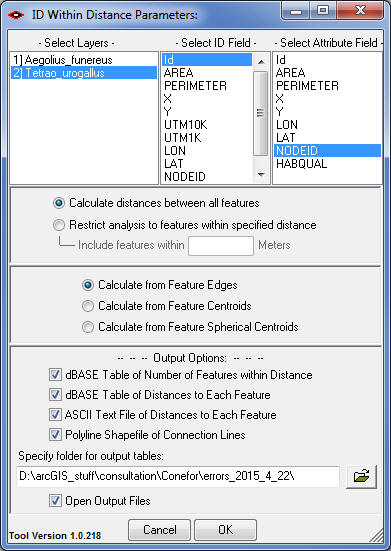The width and height of the screenshot is (391, 551).
Task: Click the ID field scrollbar up arrow
Action: (x=261, y=62)
